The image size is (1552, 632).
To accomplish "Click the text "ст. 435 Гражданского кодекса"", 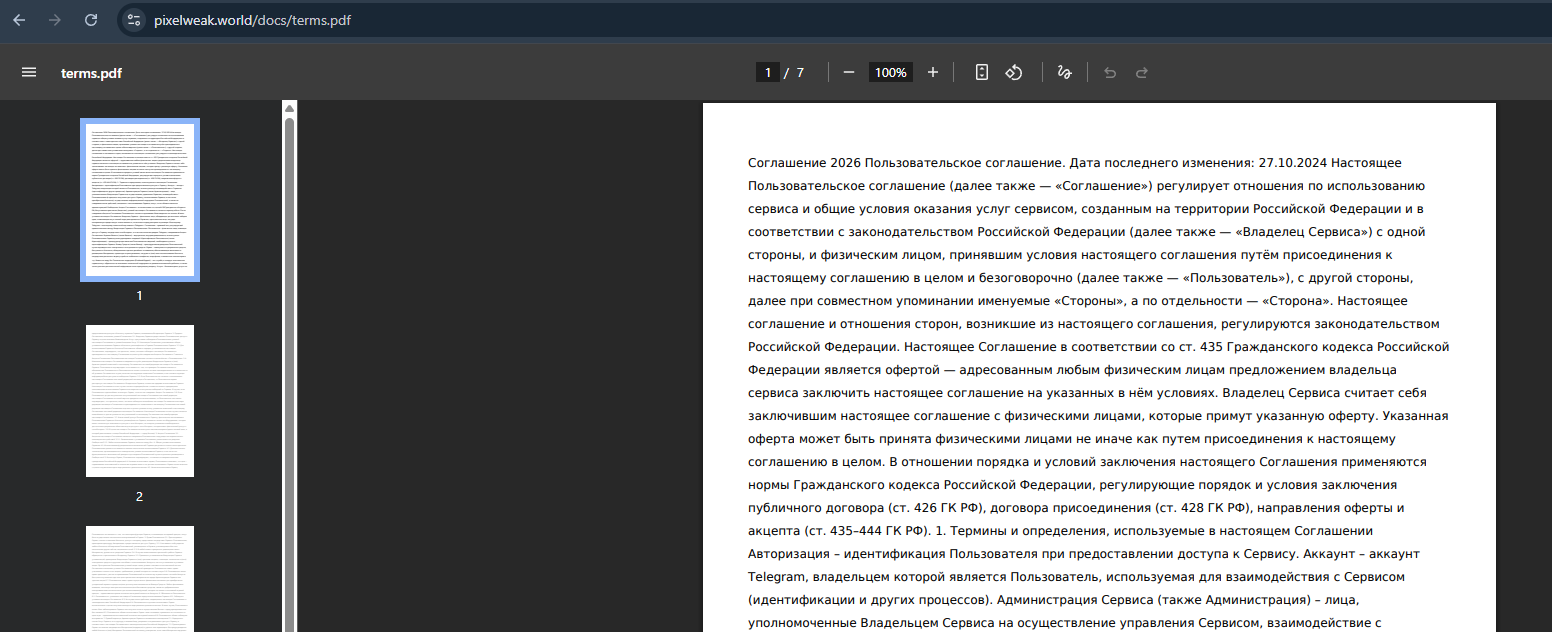I will [x=1278, y=347].
